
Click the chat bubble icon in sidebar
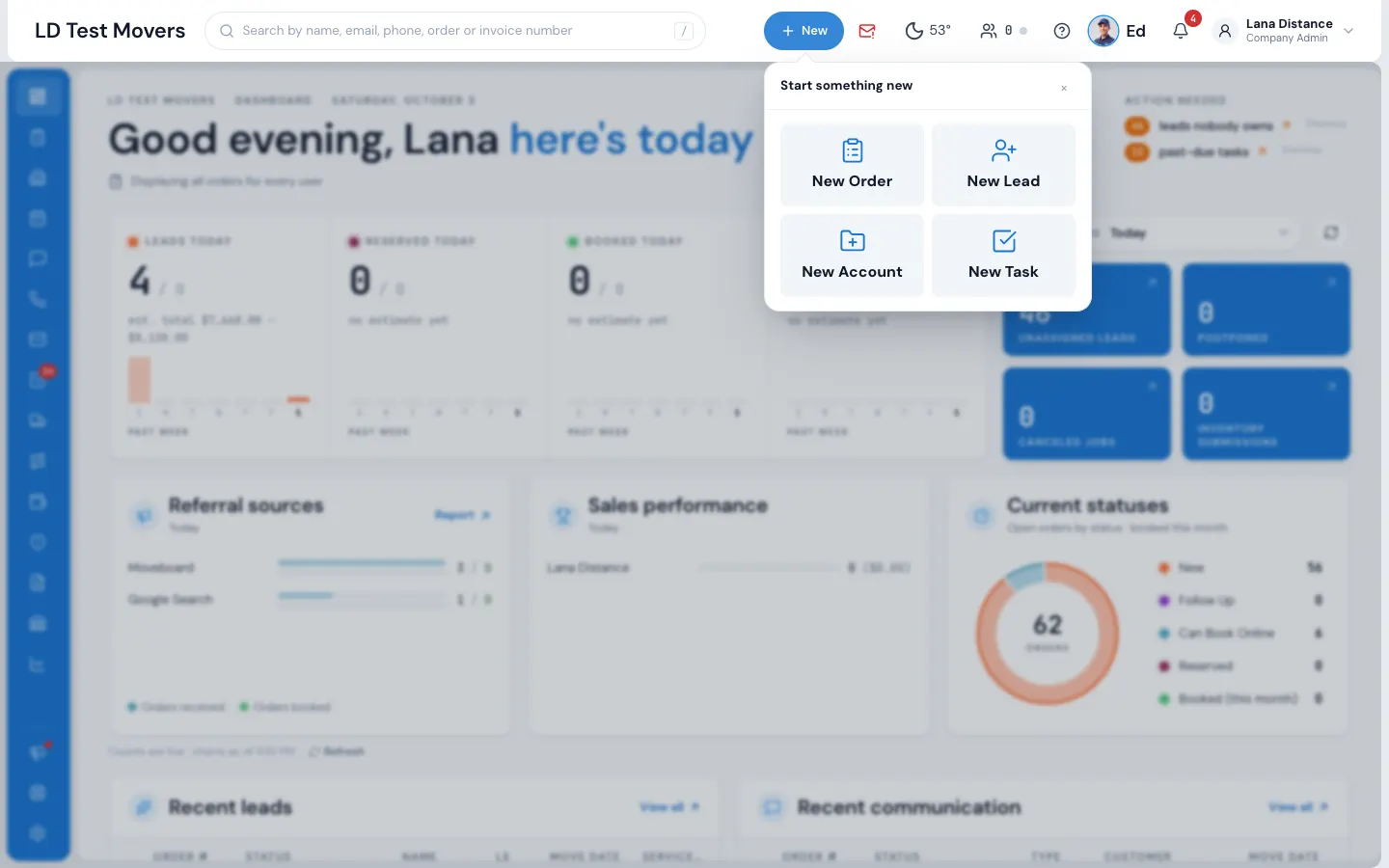point(38,258)
